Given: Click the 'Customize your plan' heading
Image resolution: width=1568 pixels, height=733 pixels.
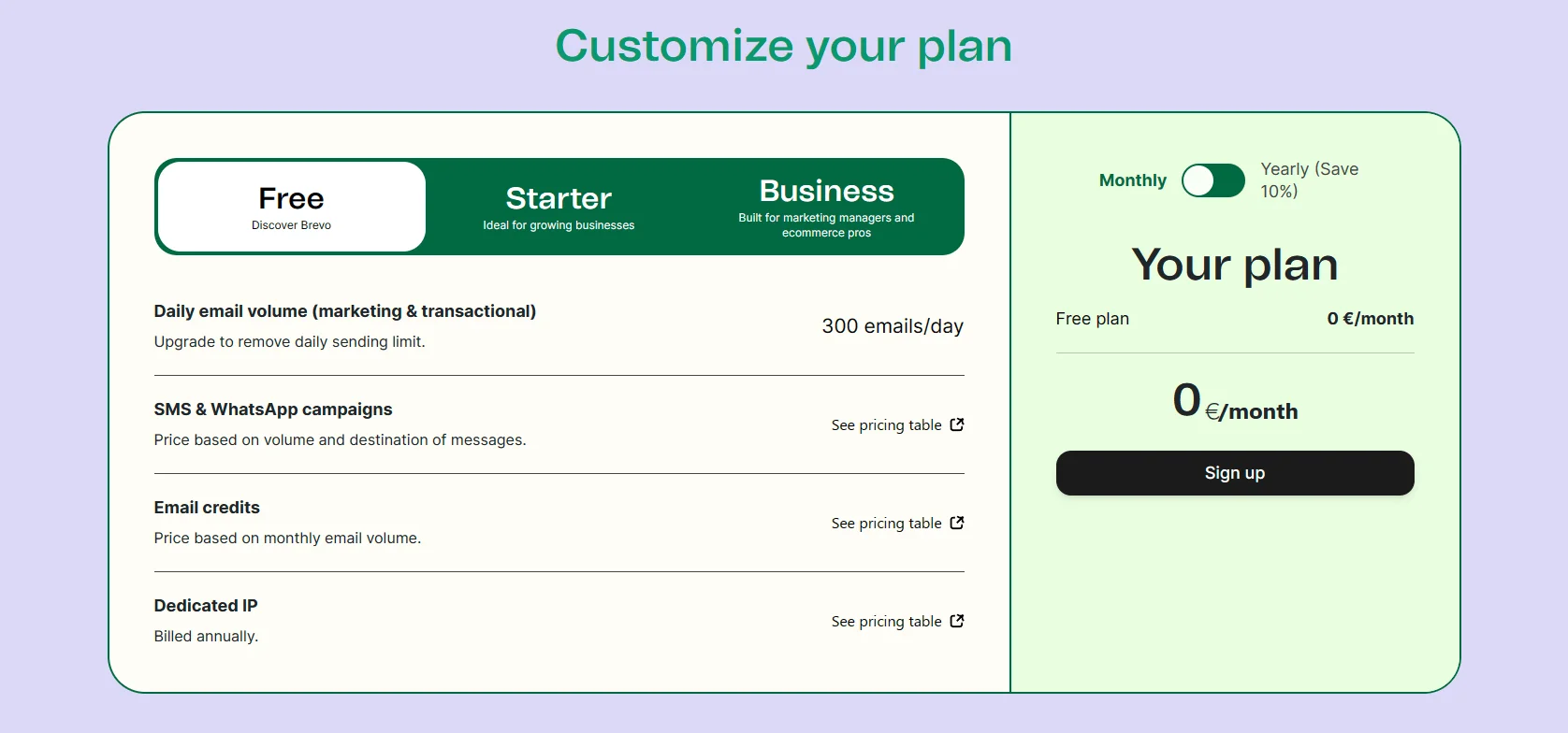Looking at the screenshot, I should coord(784,46).
